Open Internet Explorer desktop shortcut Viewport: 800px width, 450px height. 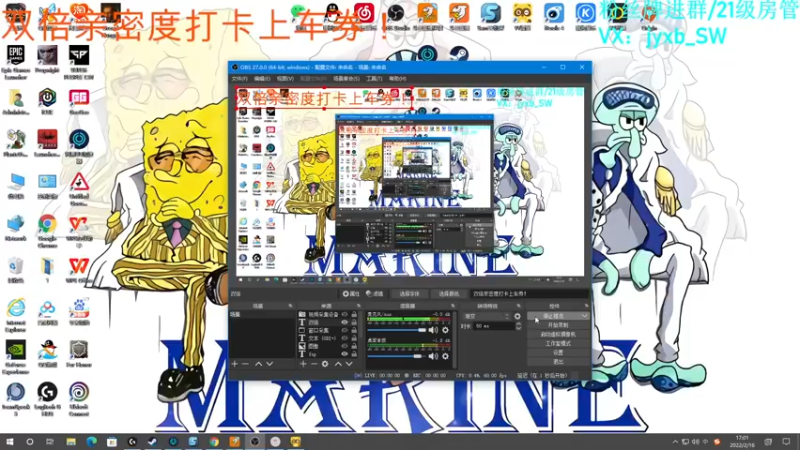(x=15, y=315)
